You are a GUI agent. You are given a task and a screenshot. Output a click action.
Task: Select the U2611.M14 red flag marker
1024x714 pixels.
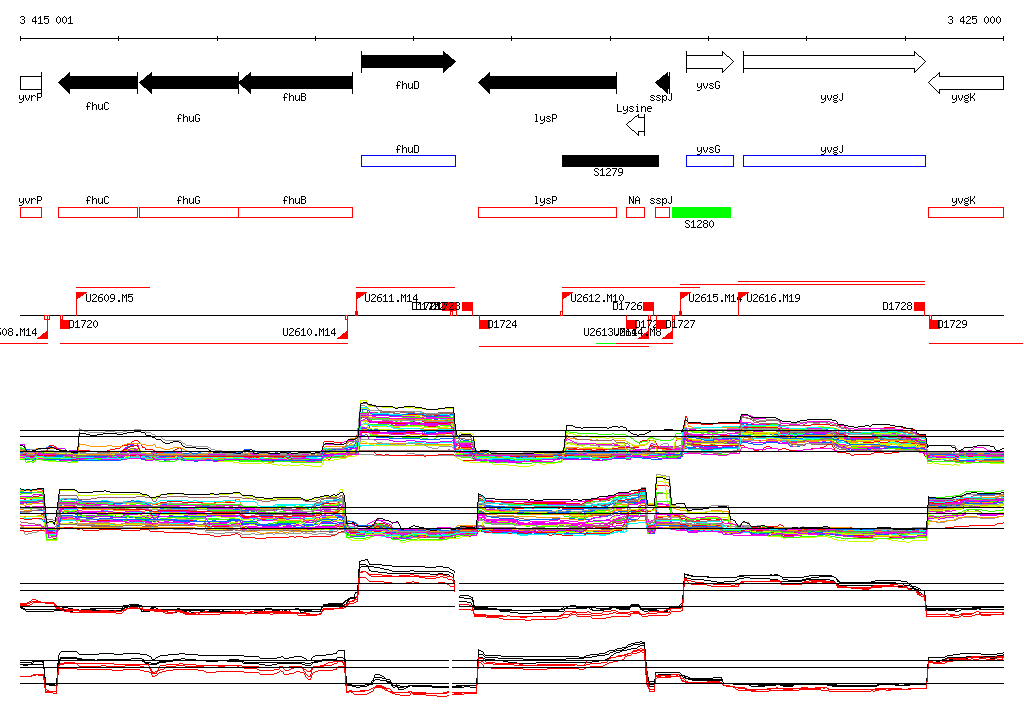(x=361, y=296)
